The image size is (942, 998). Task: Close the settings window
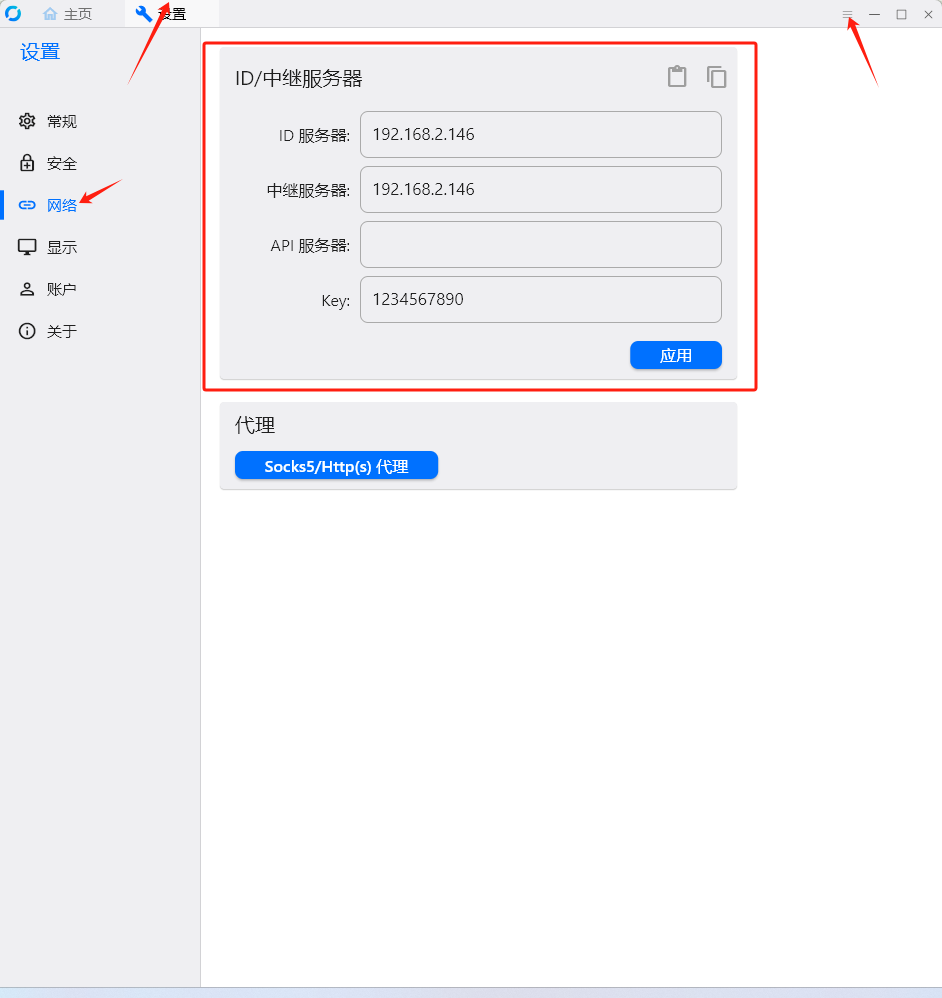coord(928,14)
